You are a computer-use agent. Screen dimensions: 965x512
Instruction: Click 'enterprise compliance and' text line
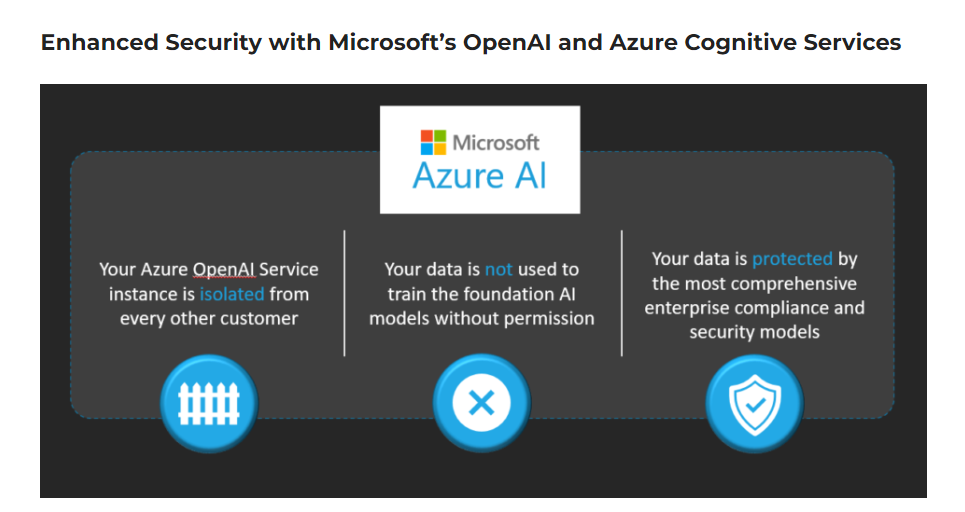coord(755,308)
